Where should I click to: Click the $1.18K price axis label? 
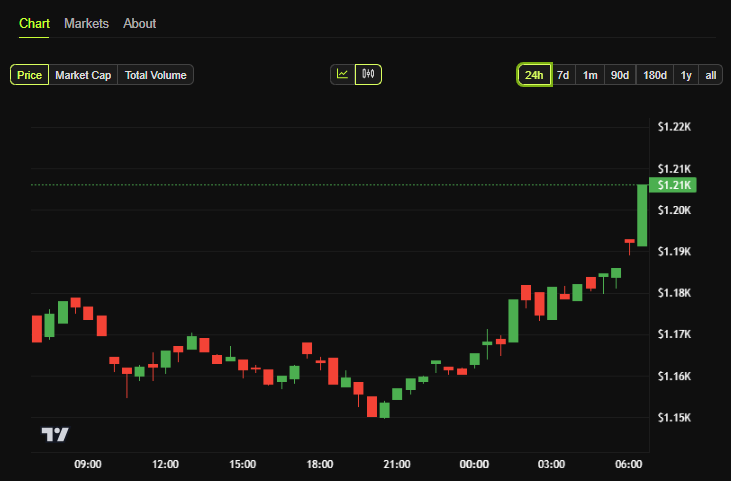coord(674,293)
